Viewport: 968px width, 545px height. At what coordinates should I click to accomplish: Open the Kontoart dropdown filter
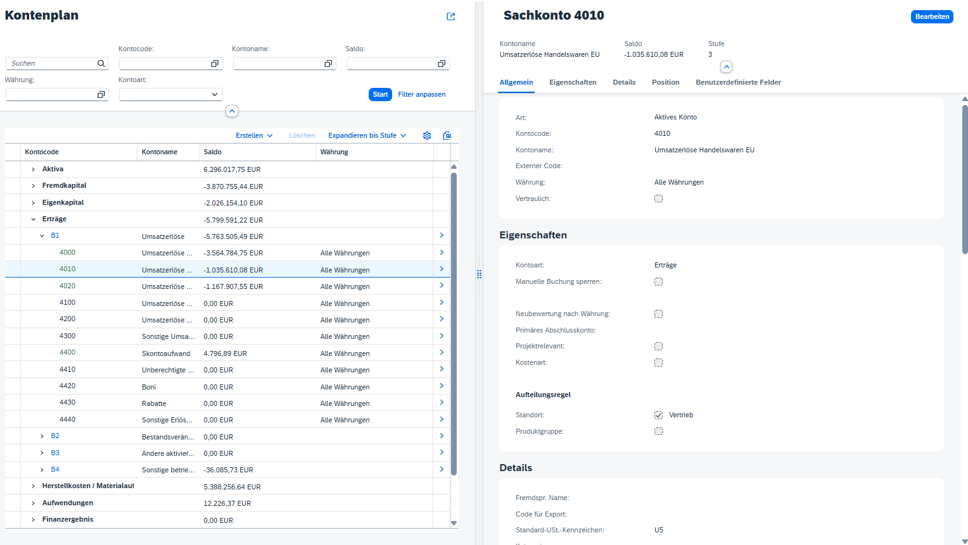coord(170,94)
